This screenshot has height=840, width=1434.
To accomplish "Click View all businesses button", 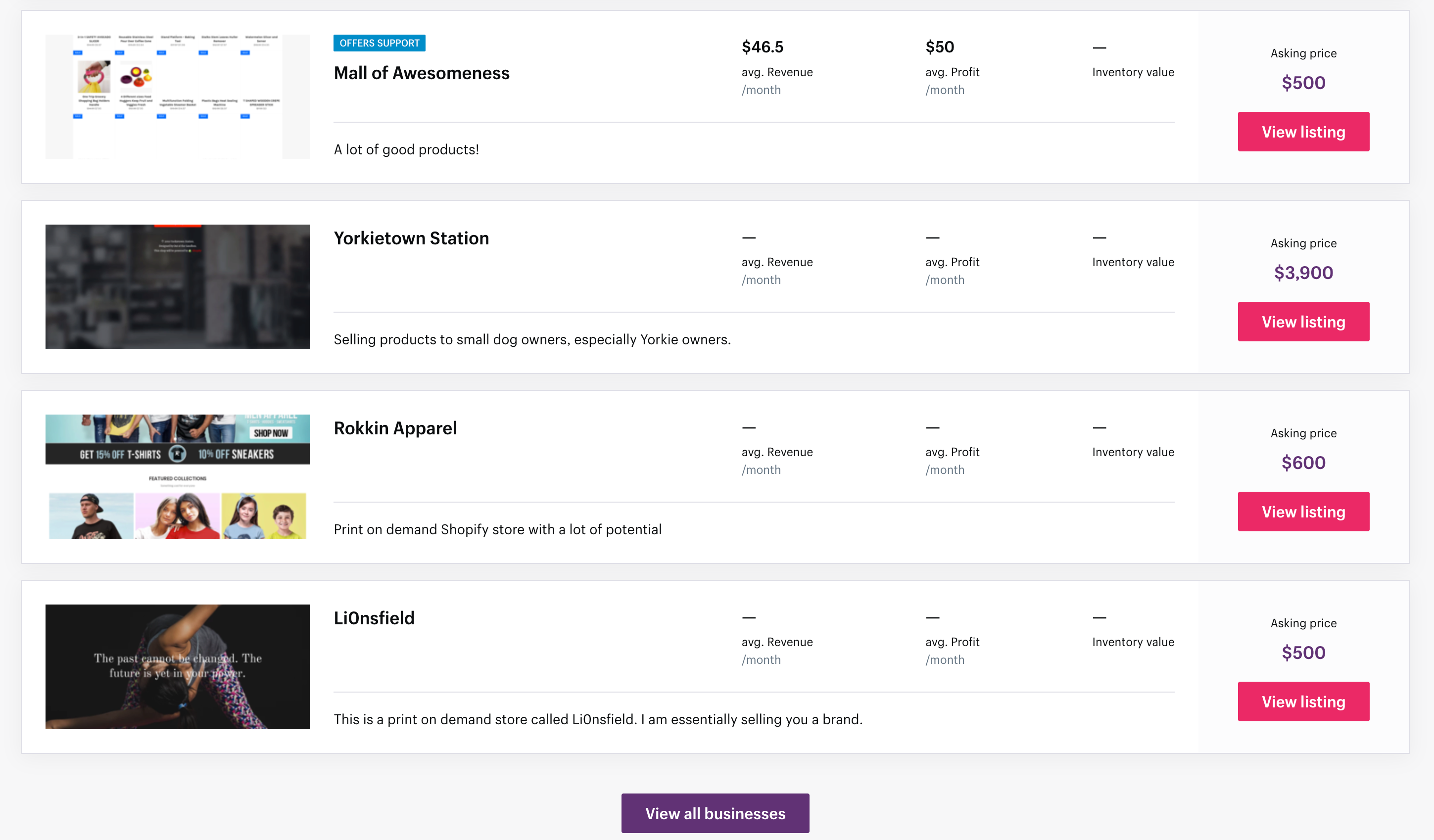I will (715, 813).
